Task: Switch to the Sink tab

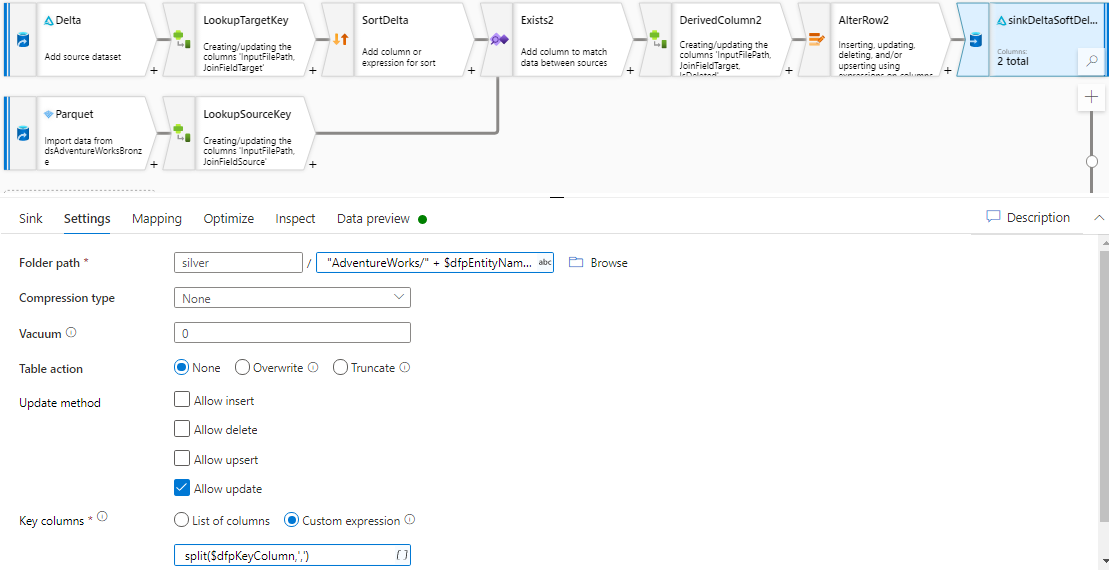Action: pos(30,219)
